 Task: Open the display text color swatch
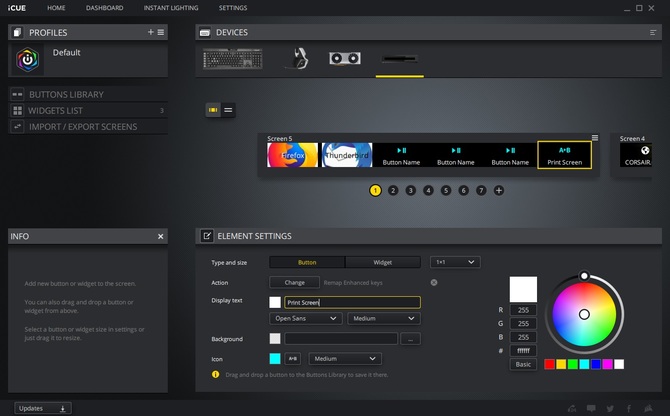(275, 302)
